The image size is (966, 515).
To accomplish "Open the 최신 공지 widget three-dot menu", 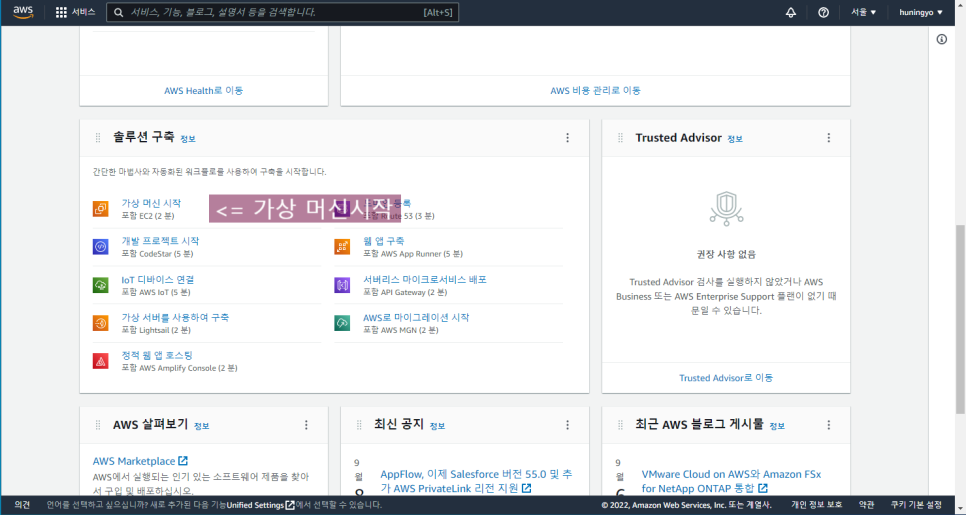I will [x=567, y=425].
